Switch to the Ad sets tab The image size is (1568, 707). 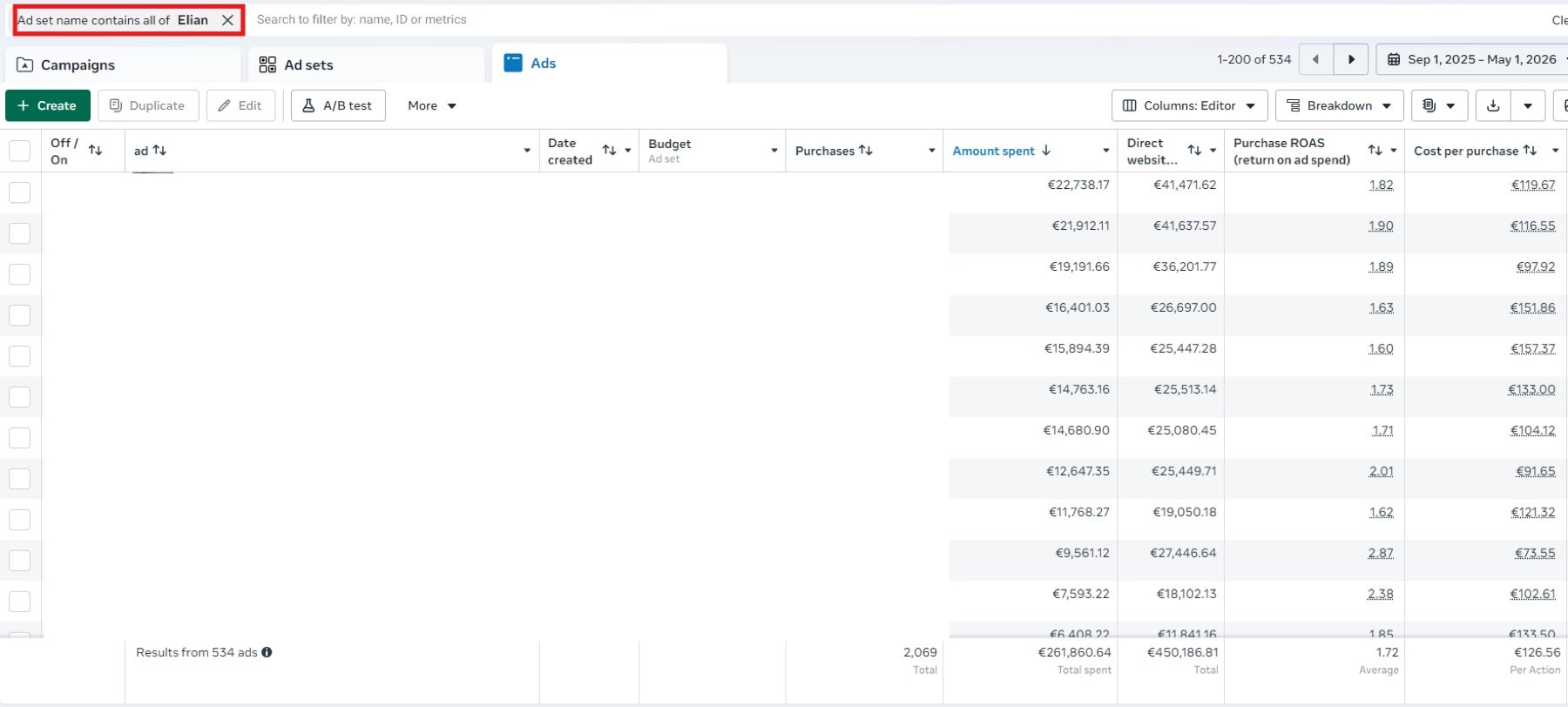[366, 65]
